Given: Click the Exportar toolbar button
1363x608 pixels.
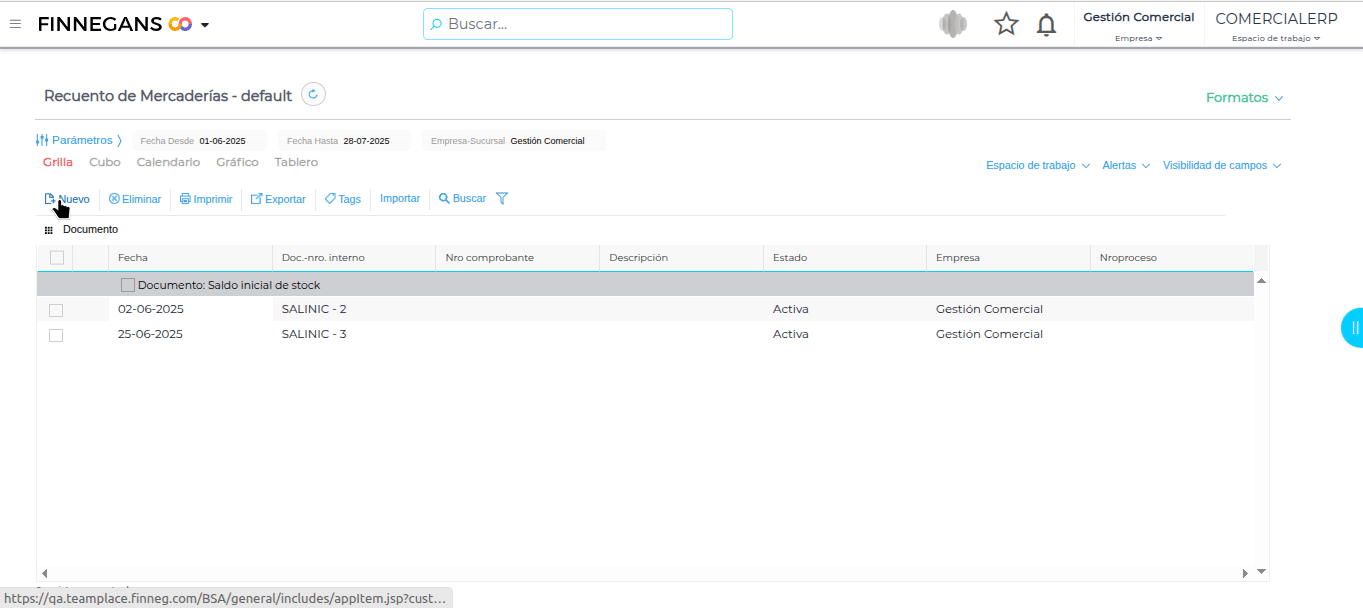Looking at the screenshot, I should coord(278,199).
